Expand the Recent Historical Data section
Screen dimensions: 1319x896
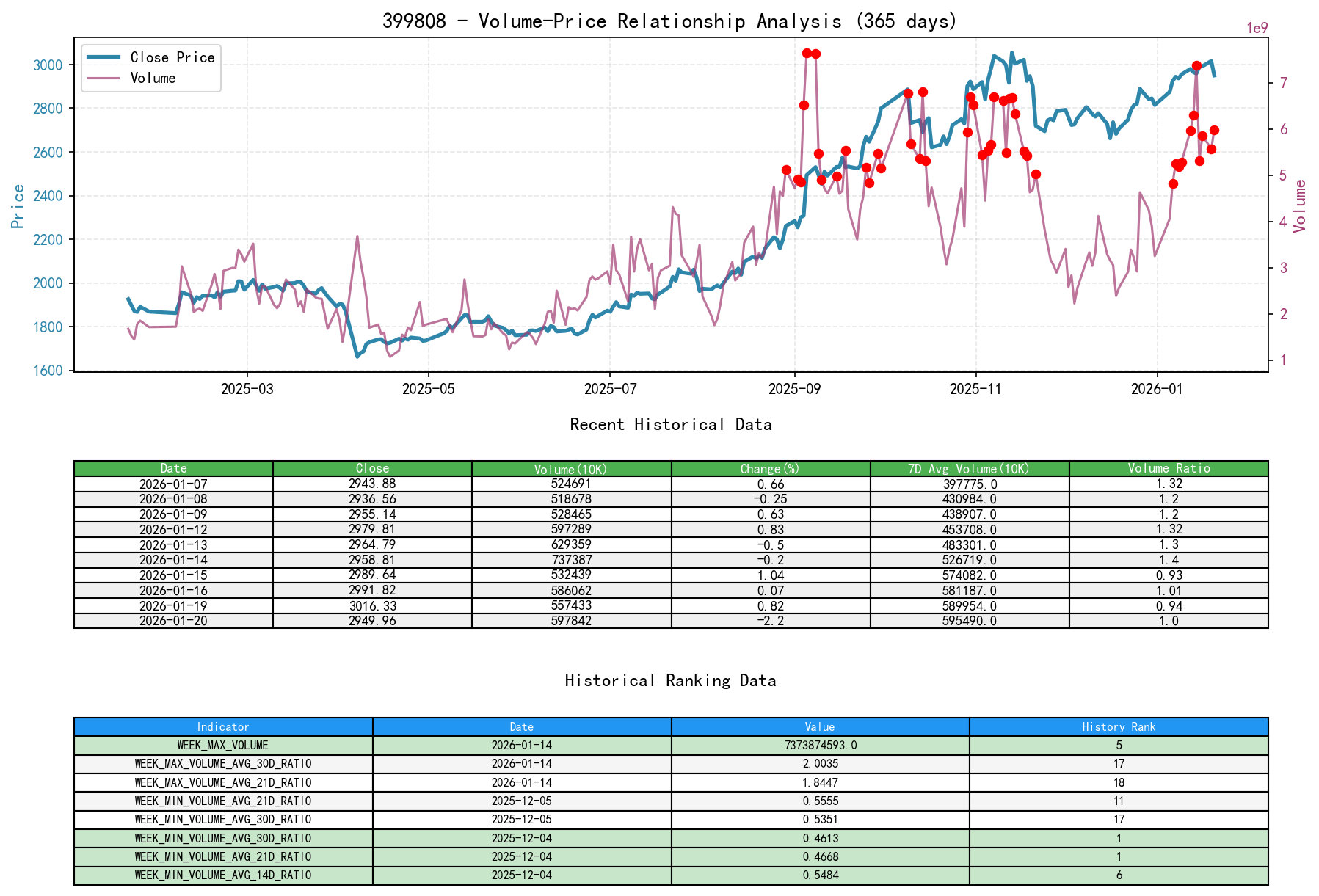click(x=670, y=424)
